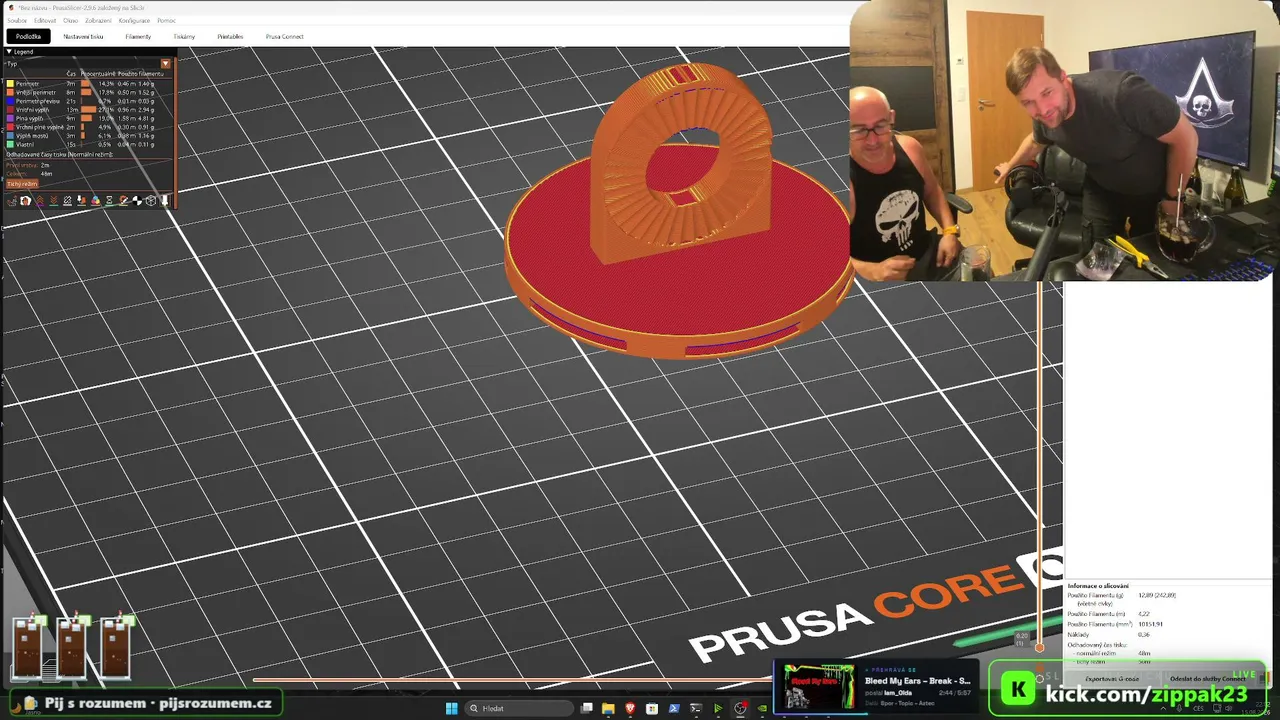
Task: Open the Windows Start menu
Action: [451, 708]
